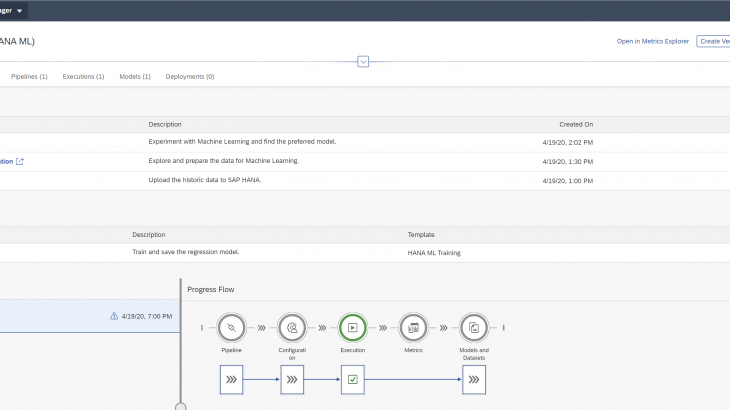This screenshot has width=730, height=410.
Task: Collapse the header using the chevron button
Action: (x=363, y=61)
